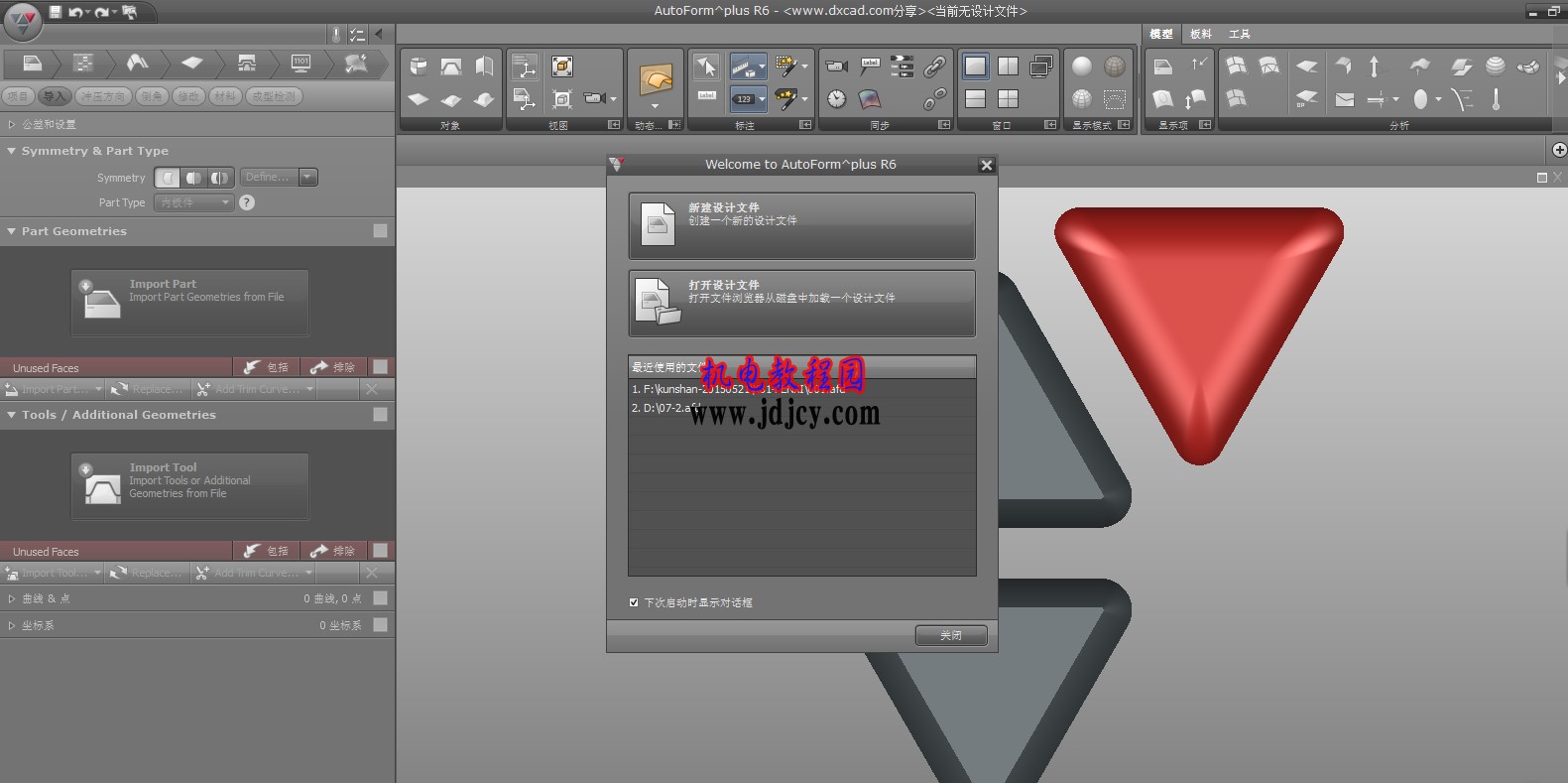Screen dimensions: 1568x783
Task: Toggle the Part Geometries section checkbox
Action: click(380, 230)
